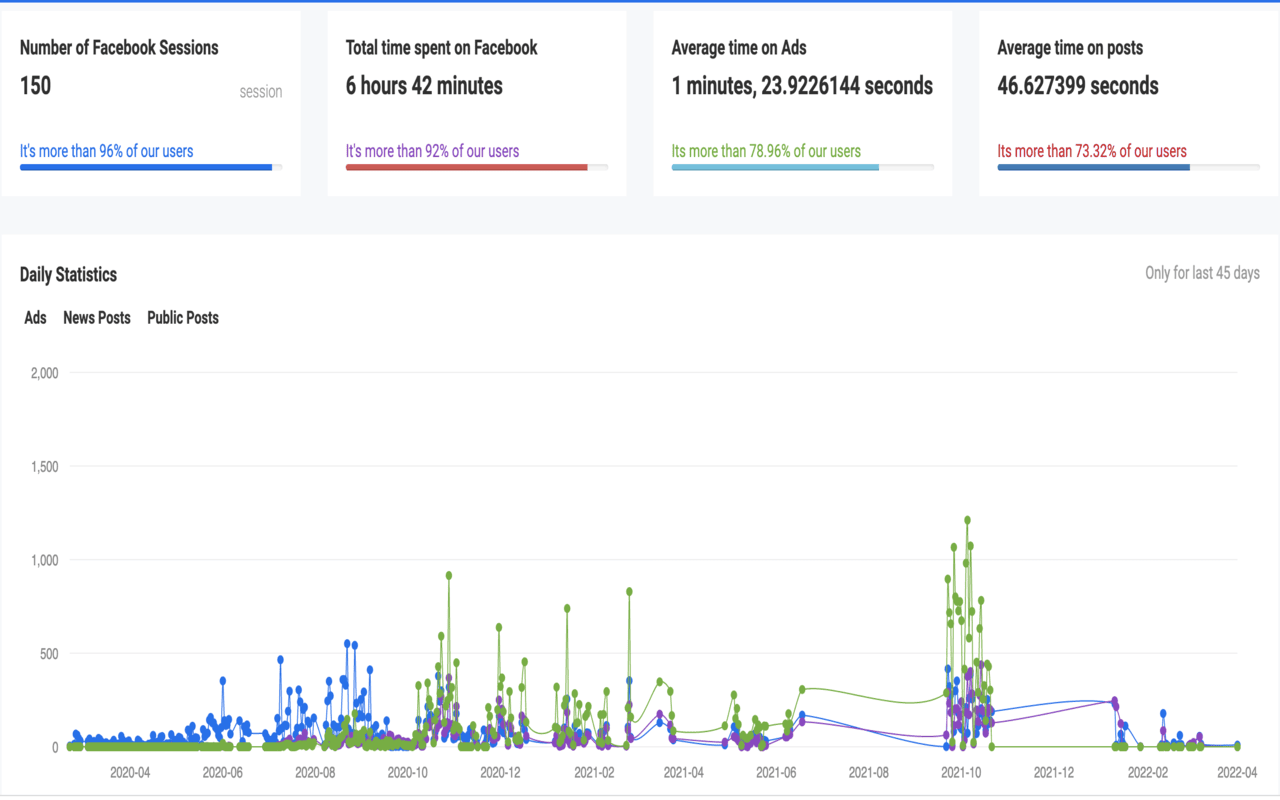Image resolution: width=1280 pixels, height=800 pixels.
Task: Click "It's more than 92% of our users" text
Action: click(432, 151)
